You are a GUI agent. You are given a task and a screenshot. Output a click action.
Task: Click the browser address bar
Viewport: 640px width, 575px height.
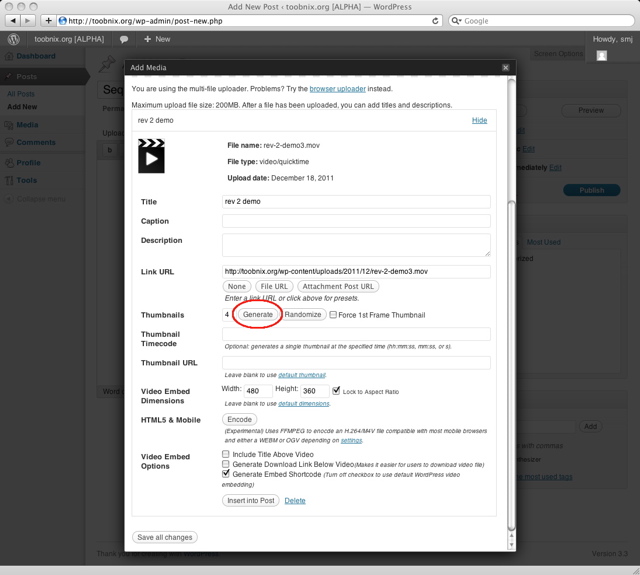pos(249,21)
